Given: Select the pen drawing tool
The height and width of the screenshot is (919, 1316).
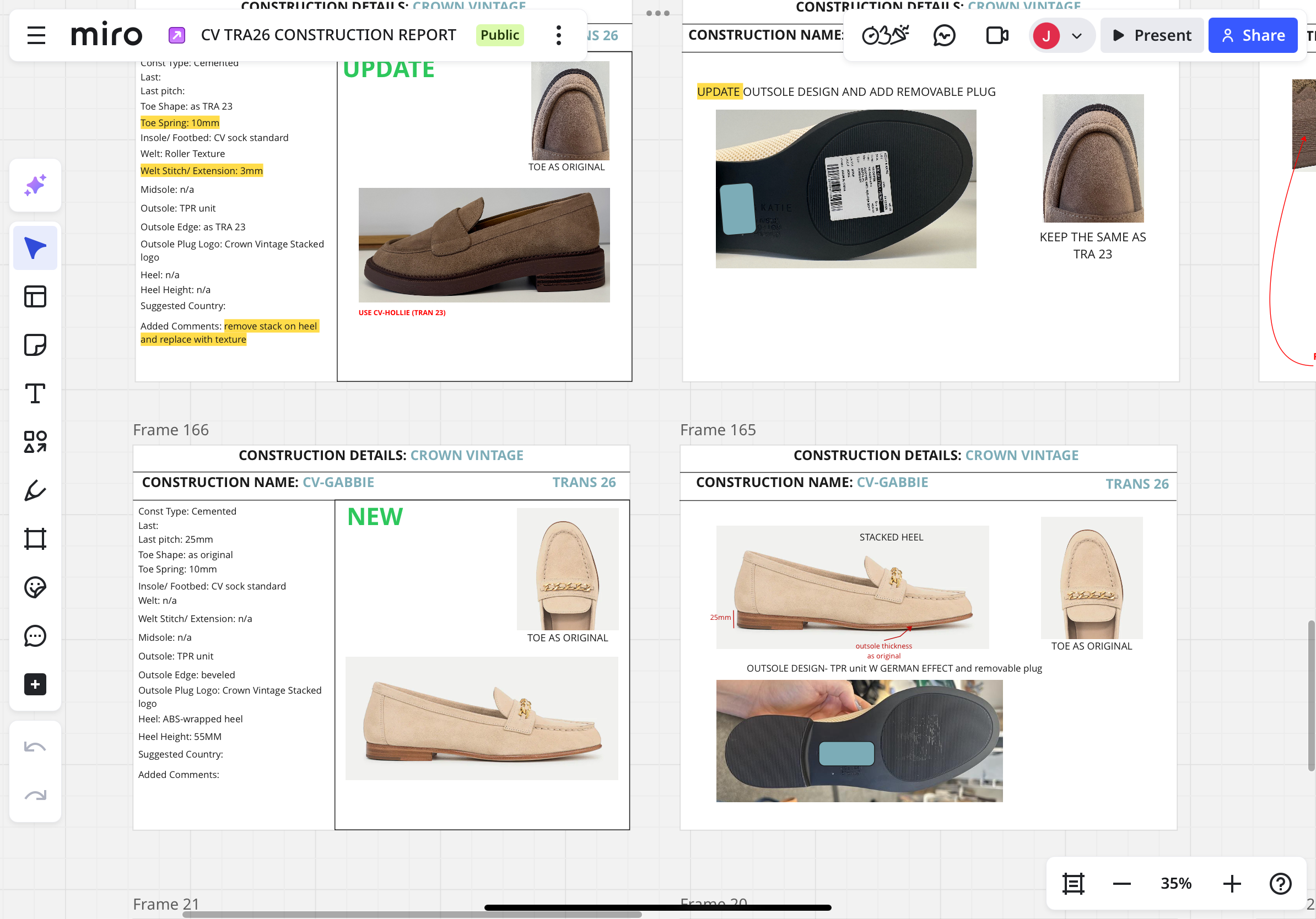Looking at the screenshot, I should (35, 490).
